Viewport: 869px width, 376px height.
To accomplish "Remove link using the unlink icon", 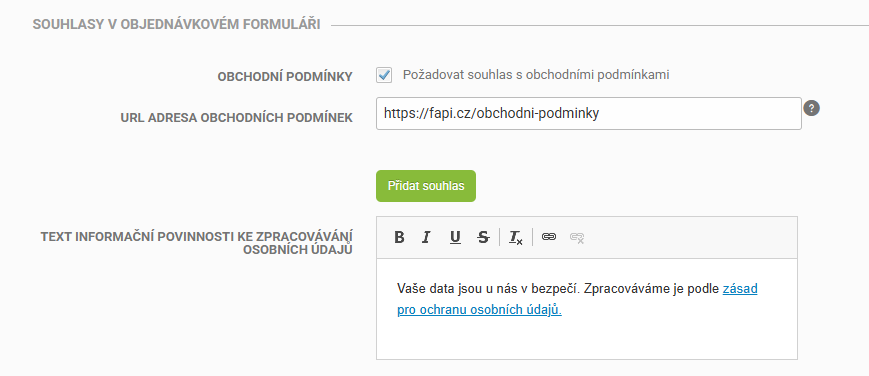I will (x=577, y=237).
